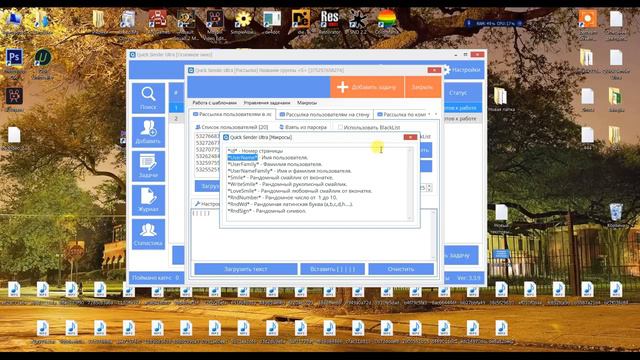Image resolution: width=640 pixels, height=360 pixels.
Task: Select the *RndSign* macro line
Action: [x=267, y=211]
